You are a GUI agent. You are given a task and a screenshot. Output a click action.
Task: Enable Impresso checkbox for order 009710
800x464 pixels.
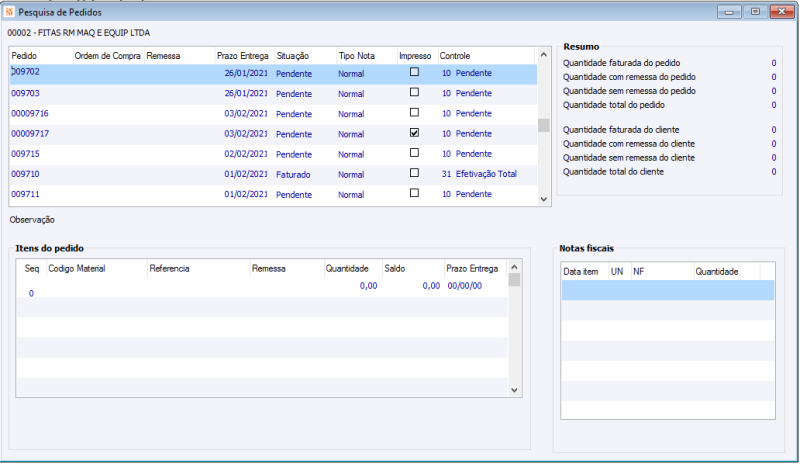(414, 173)
